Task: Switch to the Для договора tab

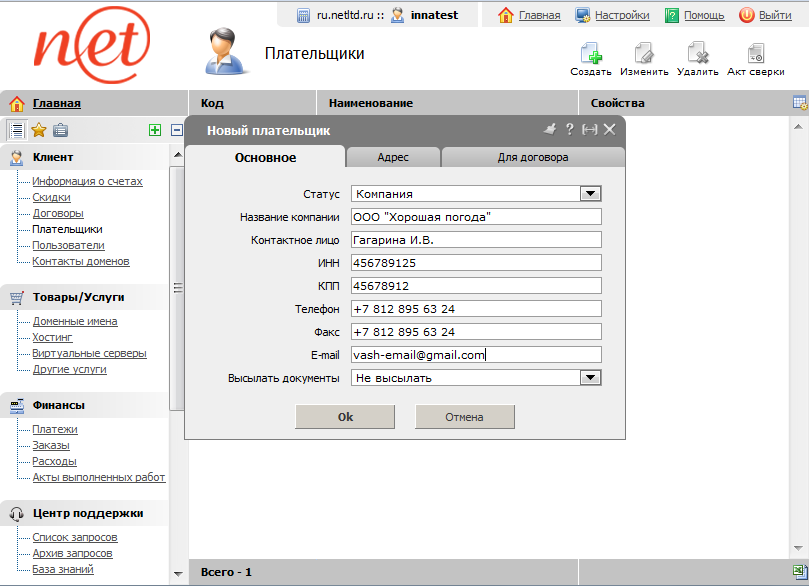Action: 533,157
